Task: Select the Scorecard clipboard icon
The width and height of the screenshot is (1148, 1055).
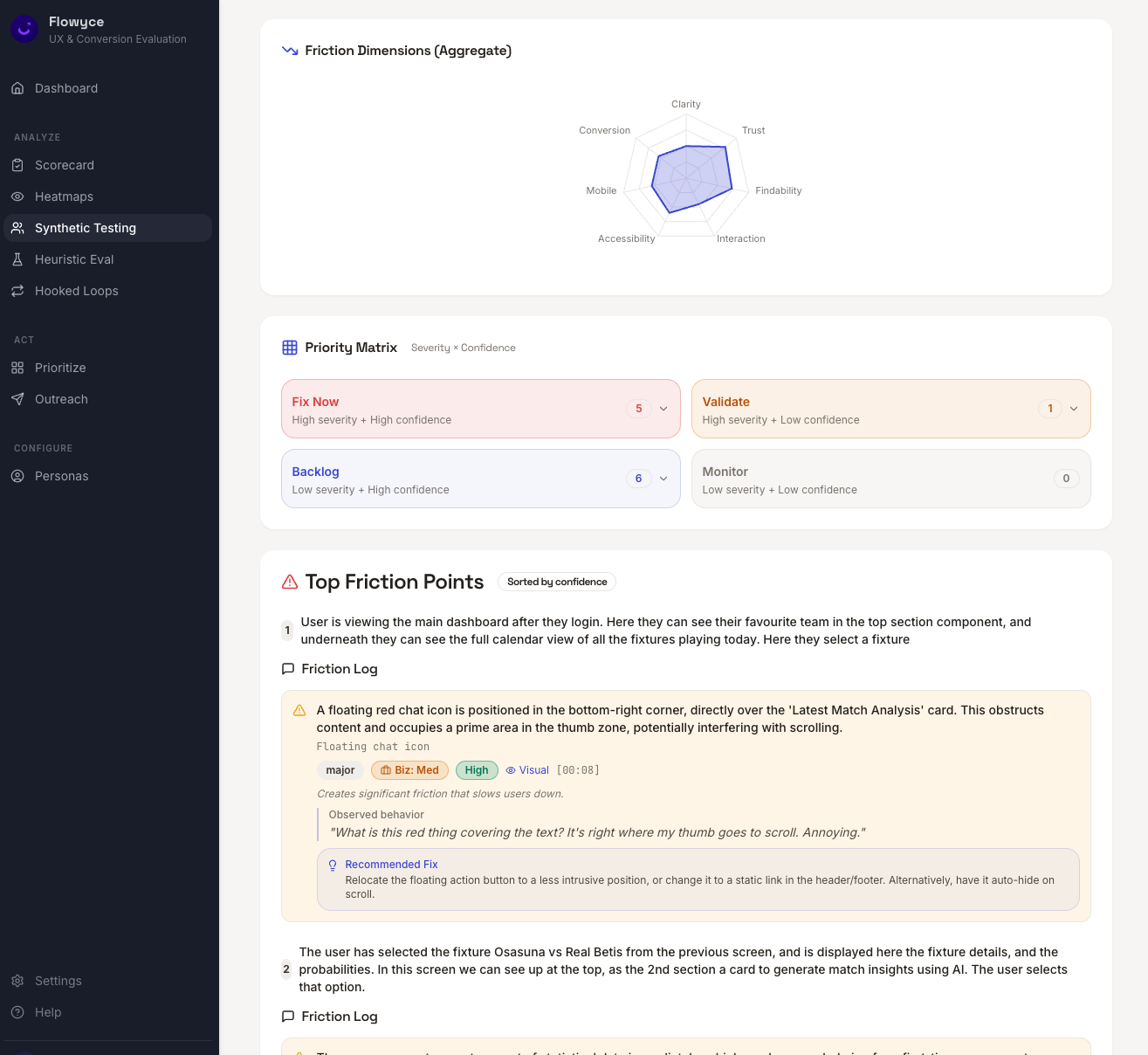Action: [17, 165]
